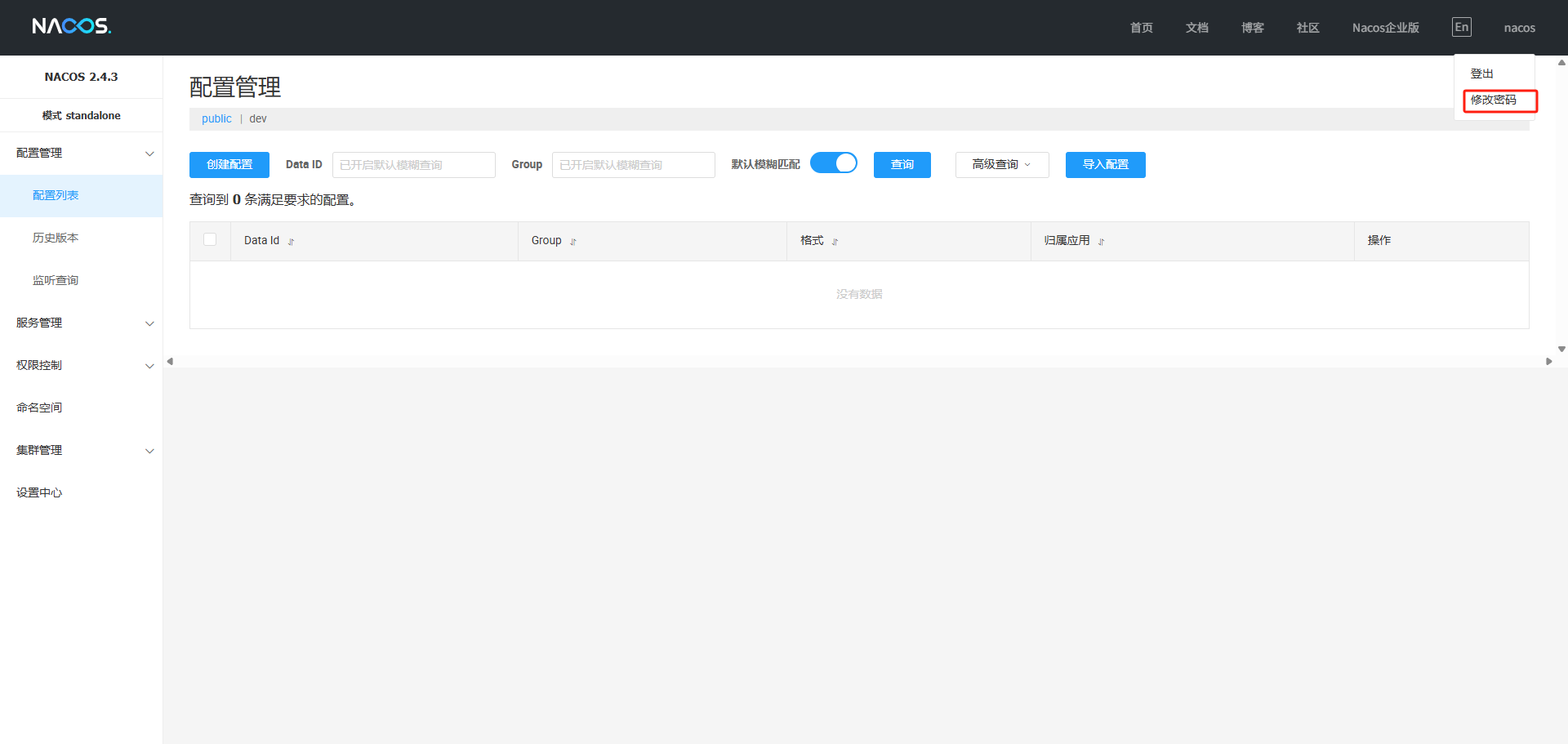
Task: Sort by 归属应用 column icon
Action: point(1101,242)
